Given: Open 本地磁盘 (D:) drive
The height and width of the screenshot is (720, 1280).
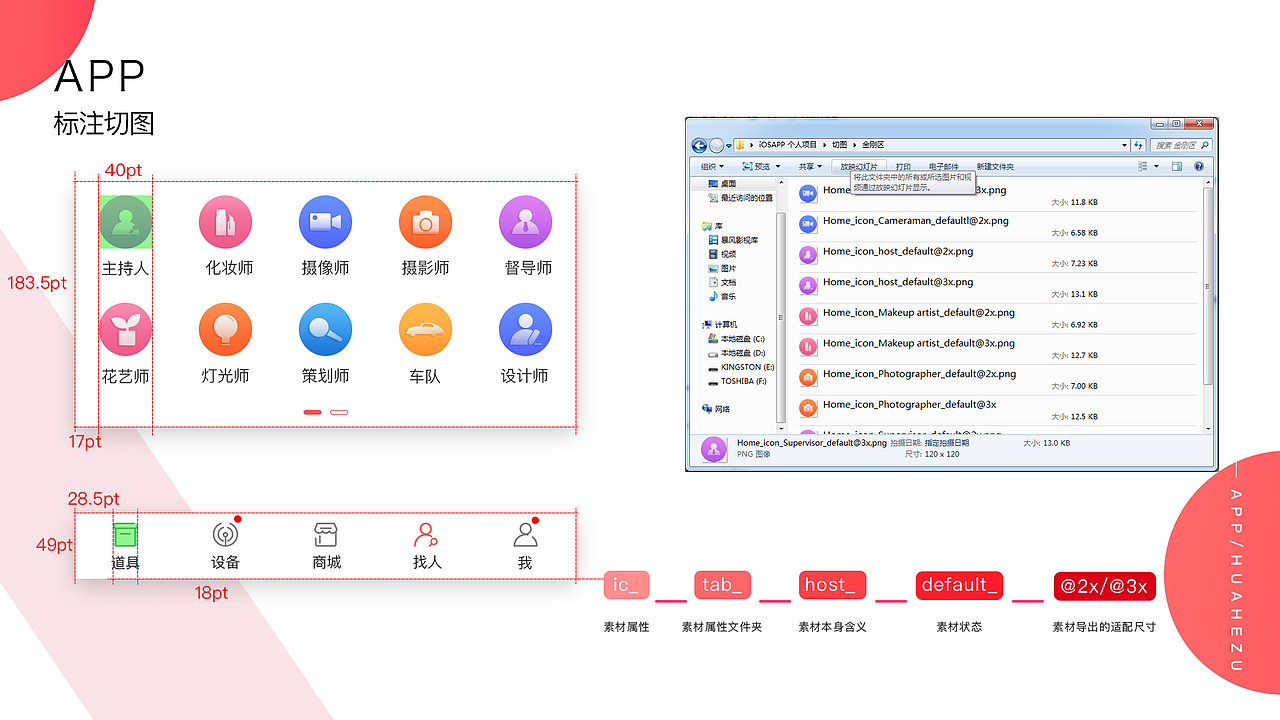Looking at the screenshot, I should [x=736, y=353].
